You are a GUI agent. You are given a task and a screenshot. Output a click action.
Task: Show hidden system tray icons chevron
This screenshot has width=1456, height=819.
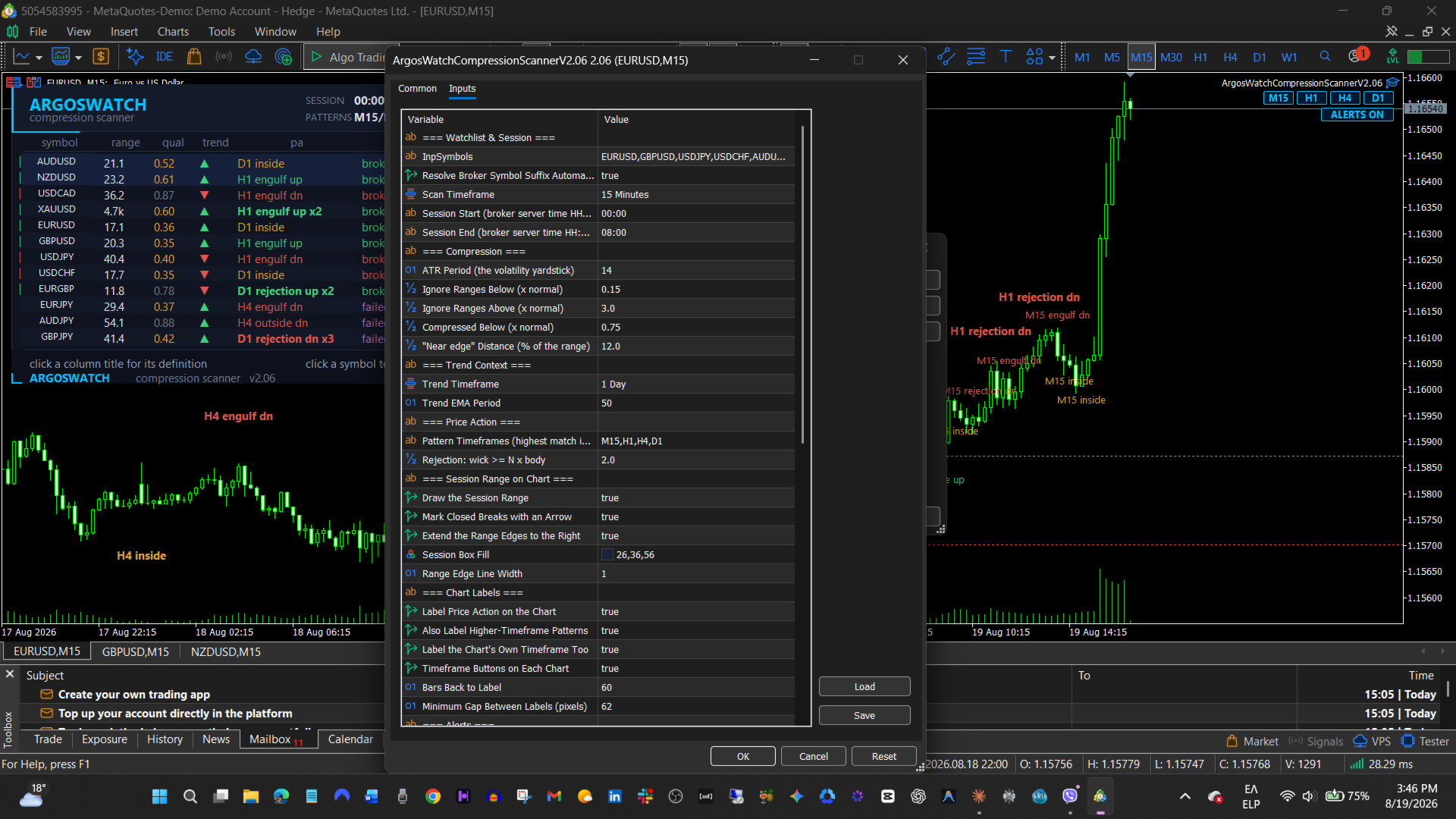click(x=1185, y=796)
